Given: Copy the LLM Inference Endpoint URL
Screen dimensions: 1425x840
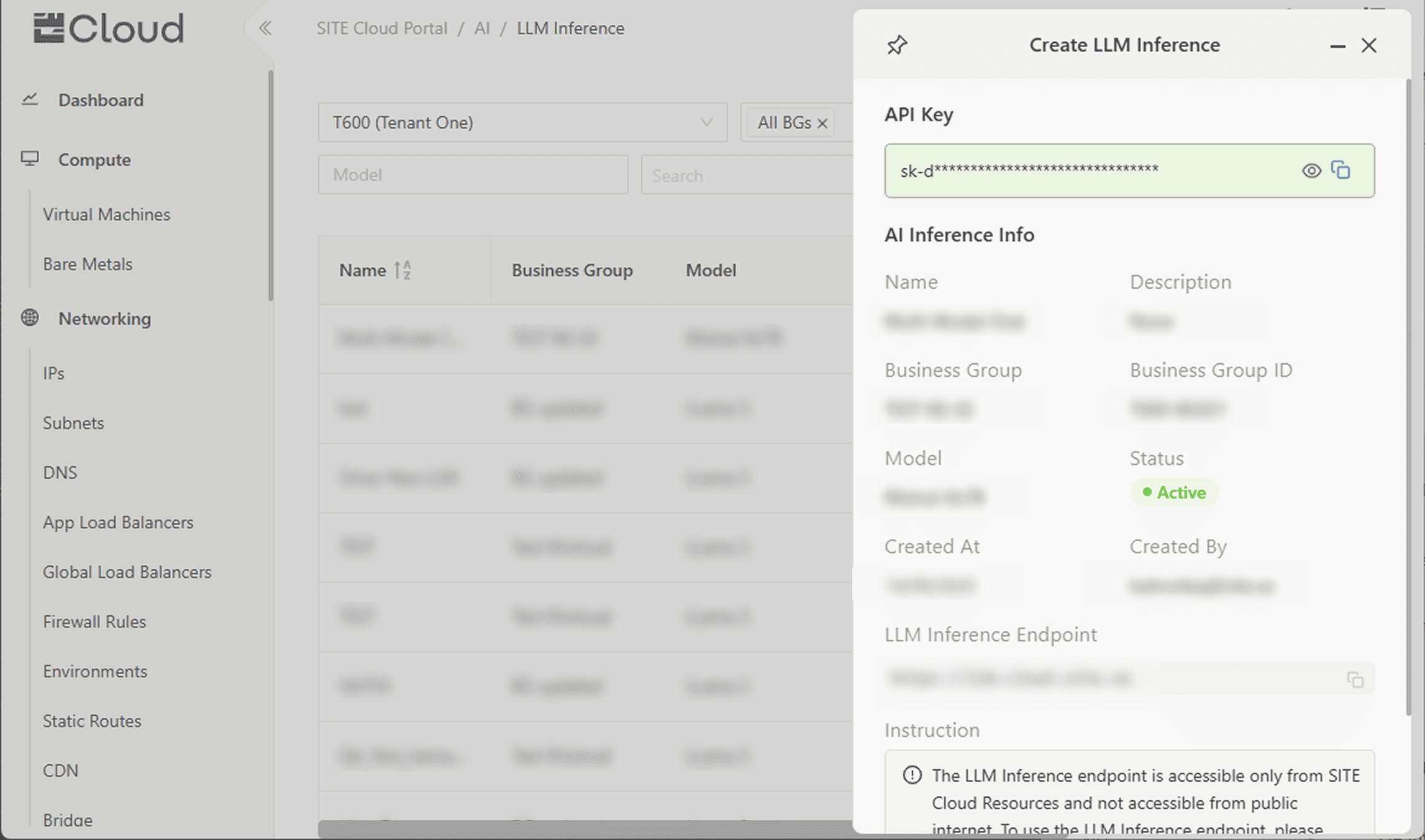Looking at the screenshot, I should point(1355,679).
